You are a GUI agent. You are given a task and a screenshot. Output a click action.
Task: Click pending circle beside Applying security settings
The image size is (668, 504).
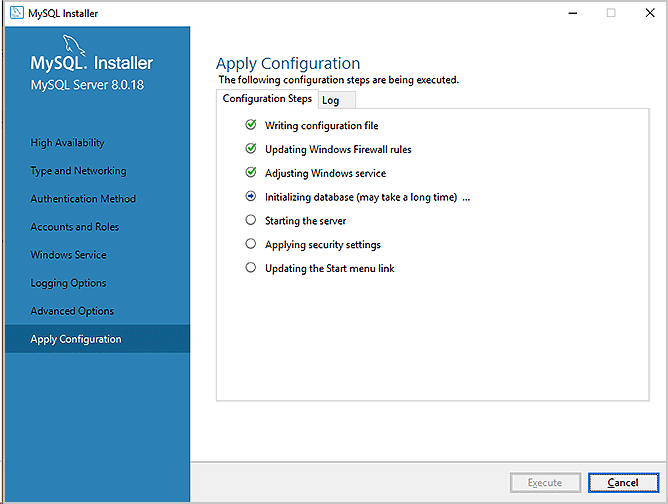[251, 244]
